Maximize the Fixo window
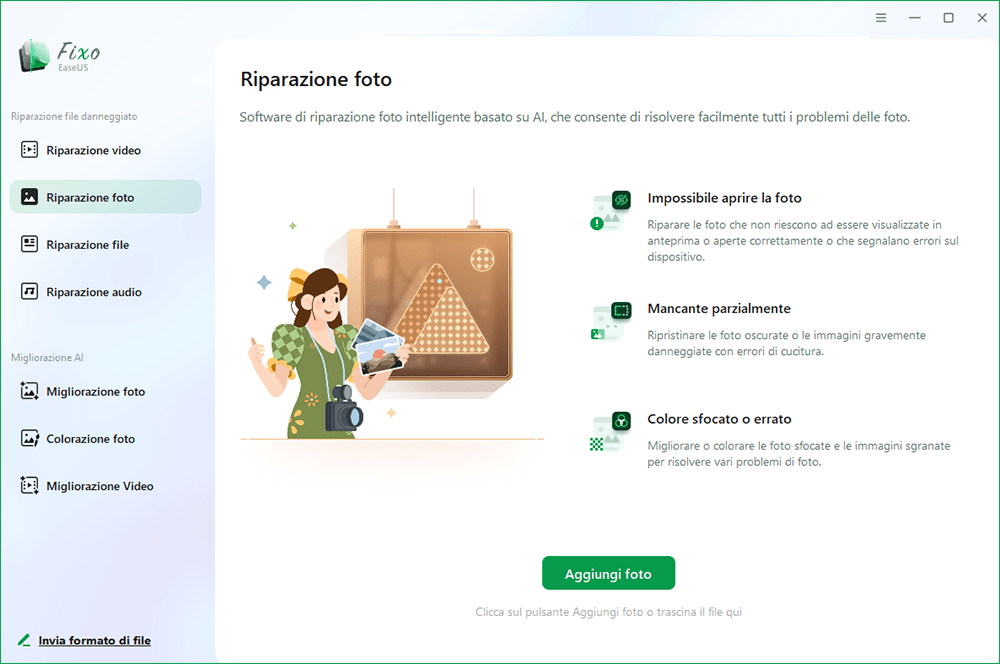 coord(948,18)
